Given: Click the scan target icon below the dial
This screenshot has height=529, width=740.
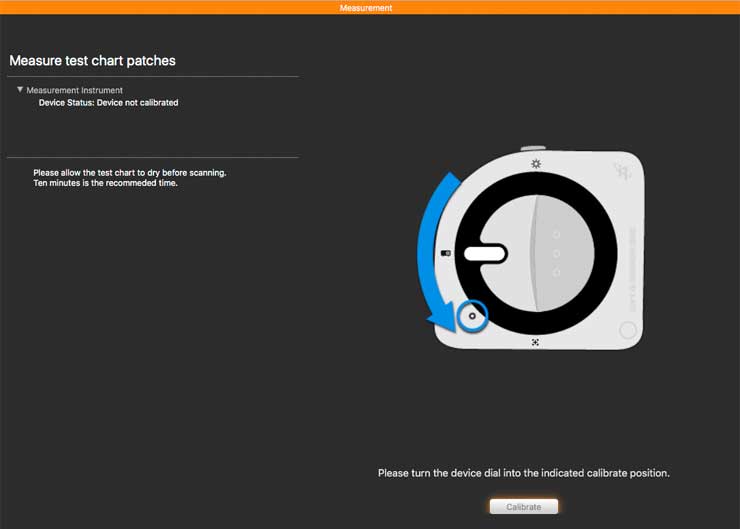Looking at the screenshot, I should pyautogui.click(x=535, y=342).
